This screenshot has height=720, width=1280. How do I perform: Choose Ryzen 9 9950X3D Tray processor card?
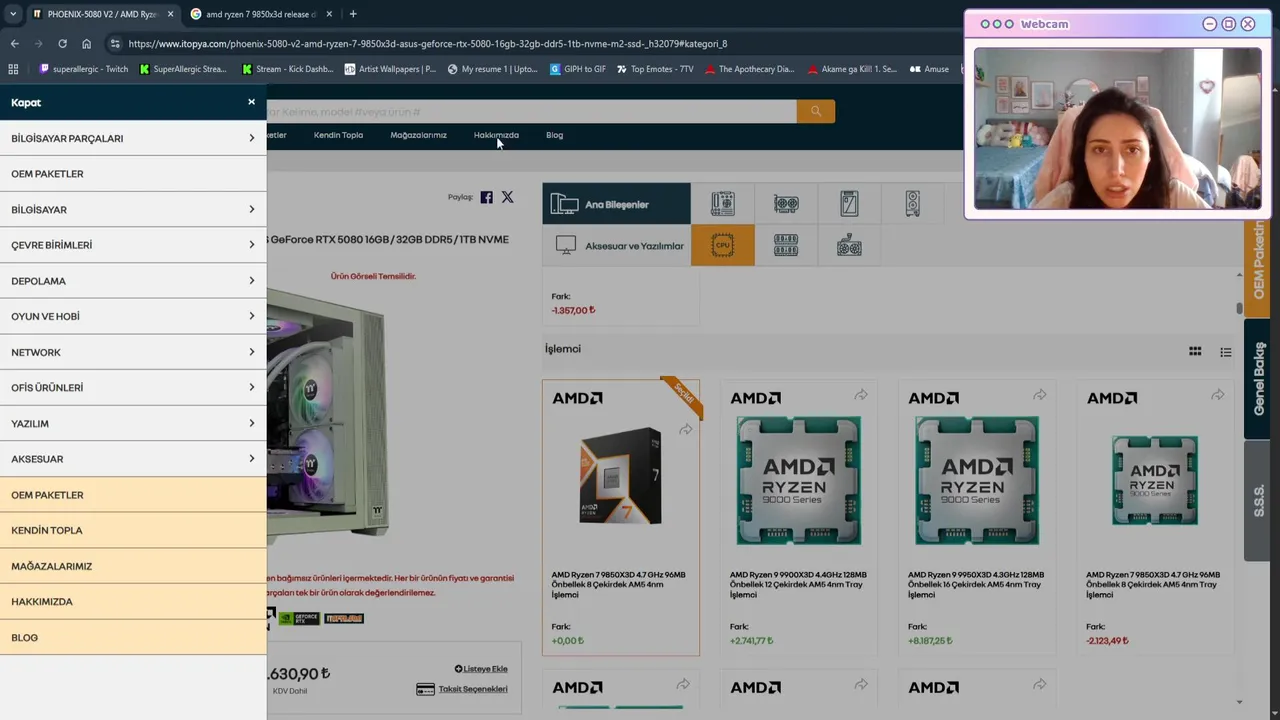point(977,517)
